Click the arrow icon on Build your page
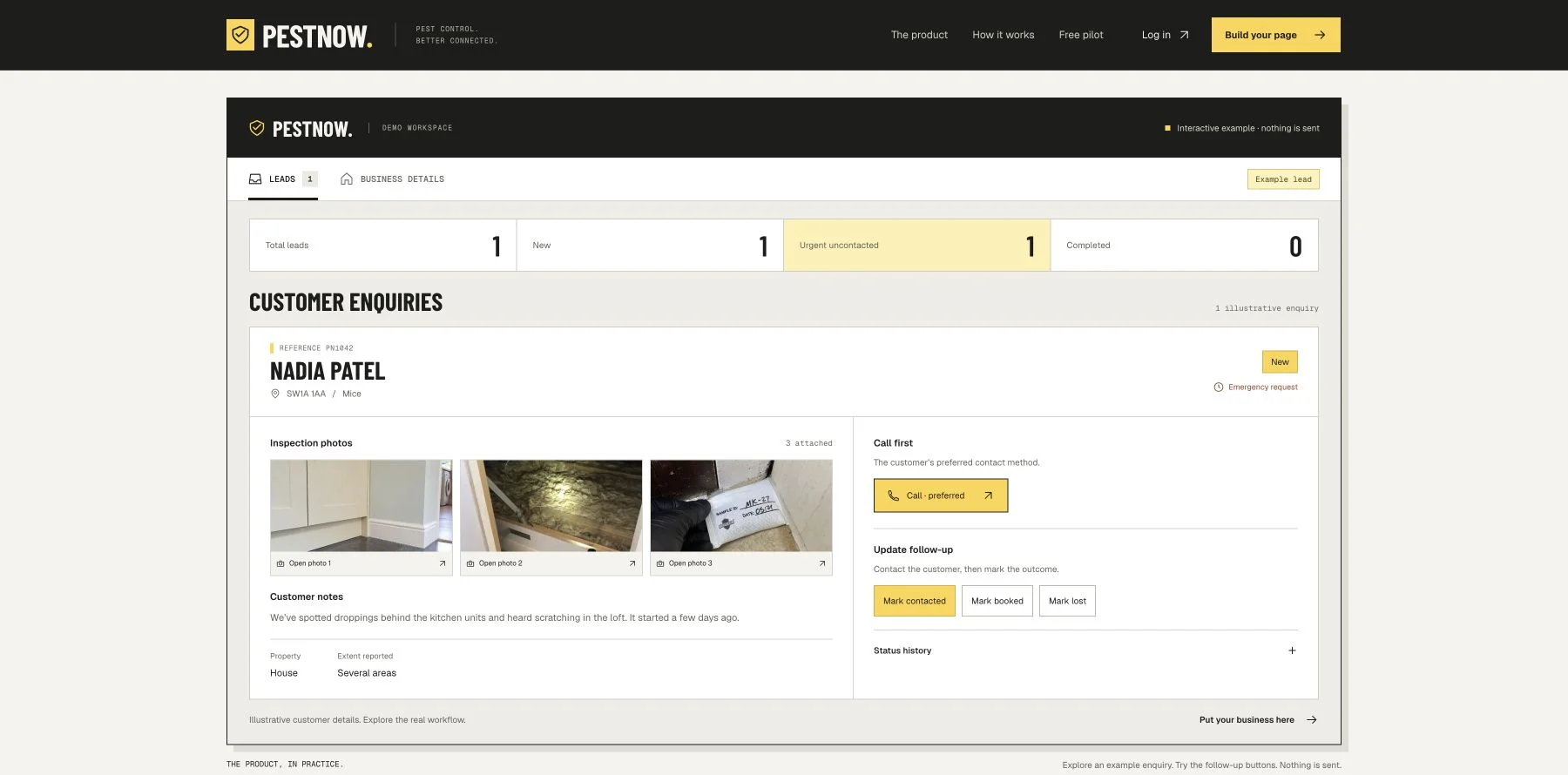 (x=1320, y=35)
